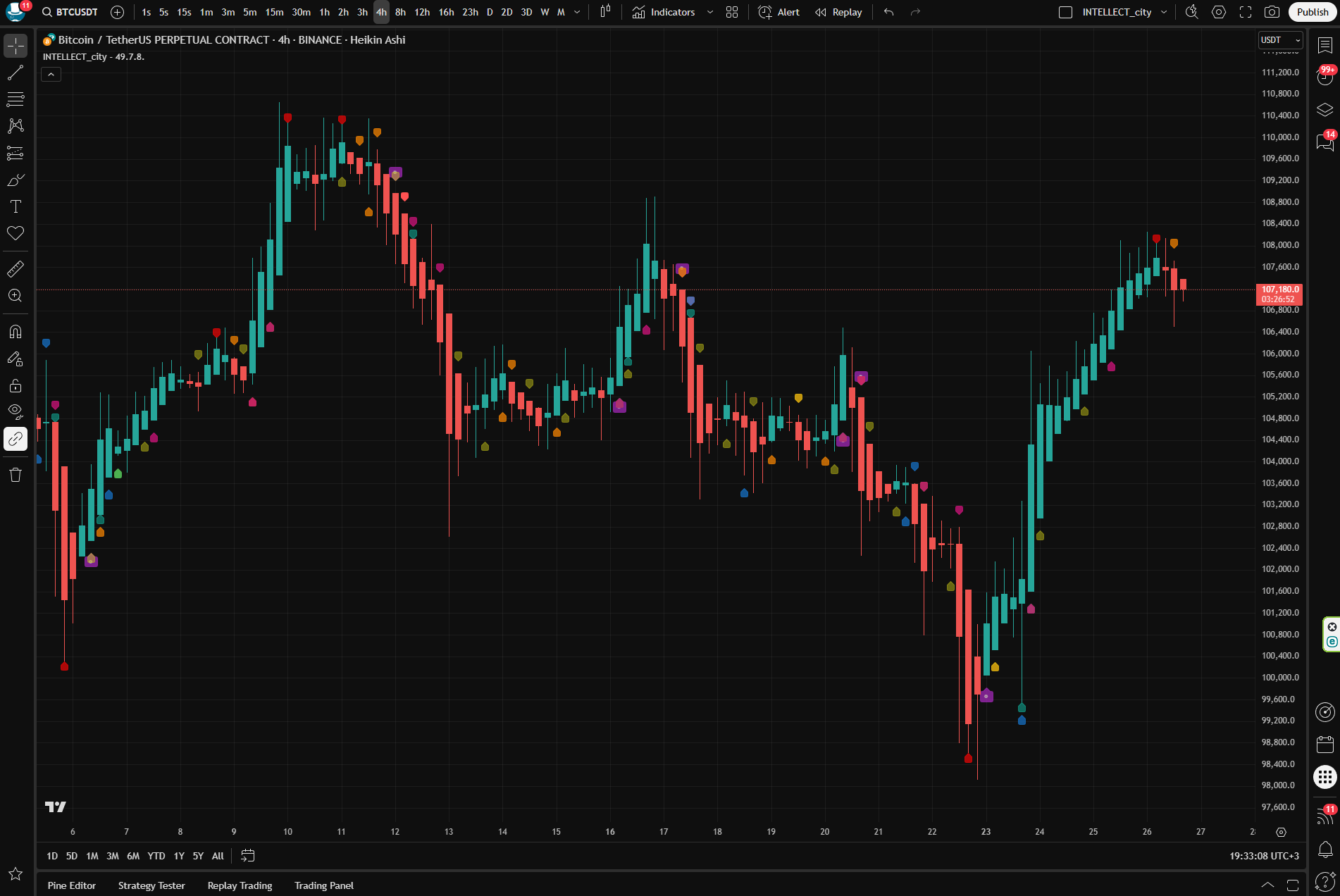Click the Publish button
The height and width of the screenshot is (896, 1340).
(1312, 12)
